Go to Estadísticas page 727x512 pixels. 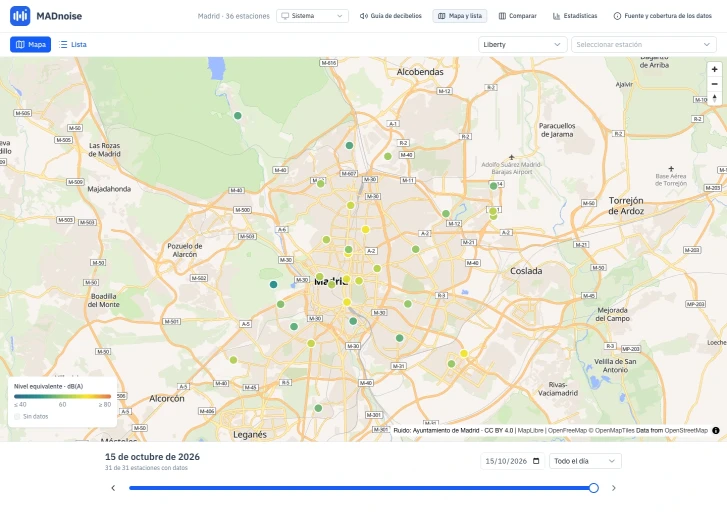tap(575, 16)
